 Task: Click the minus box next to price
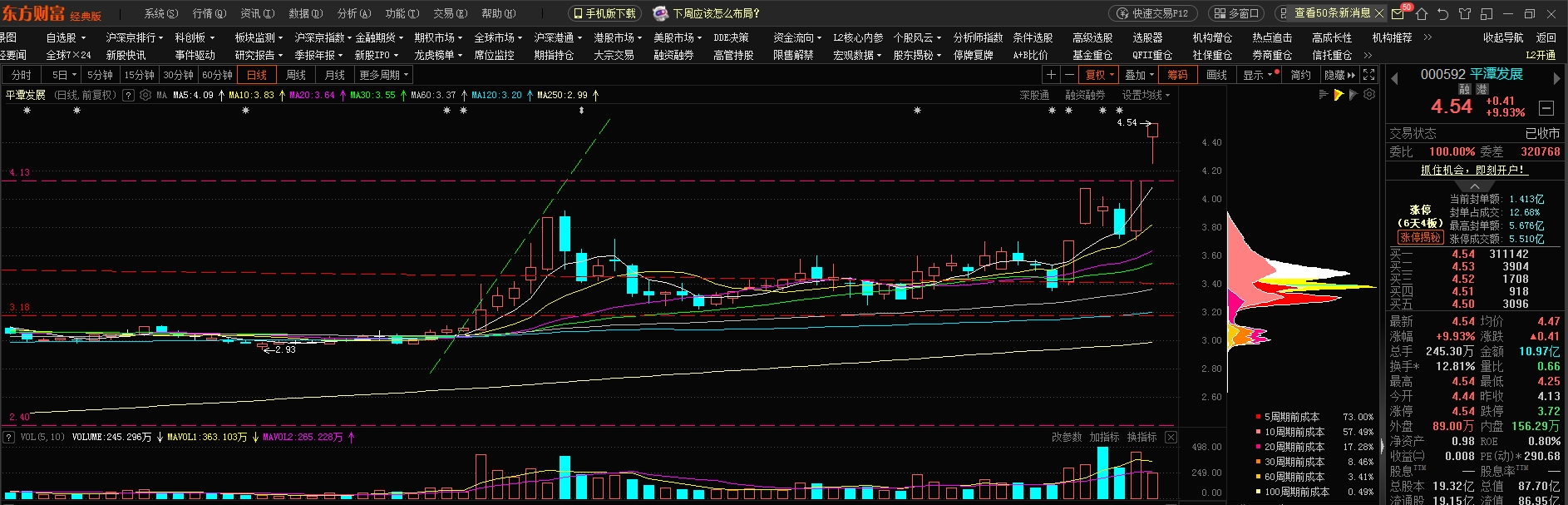click(x=1546, y=108)
